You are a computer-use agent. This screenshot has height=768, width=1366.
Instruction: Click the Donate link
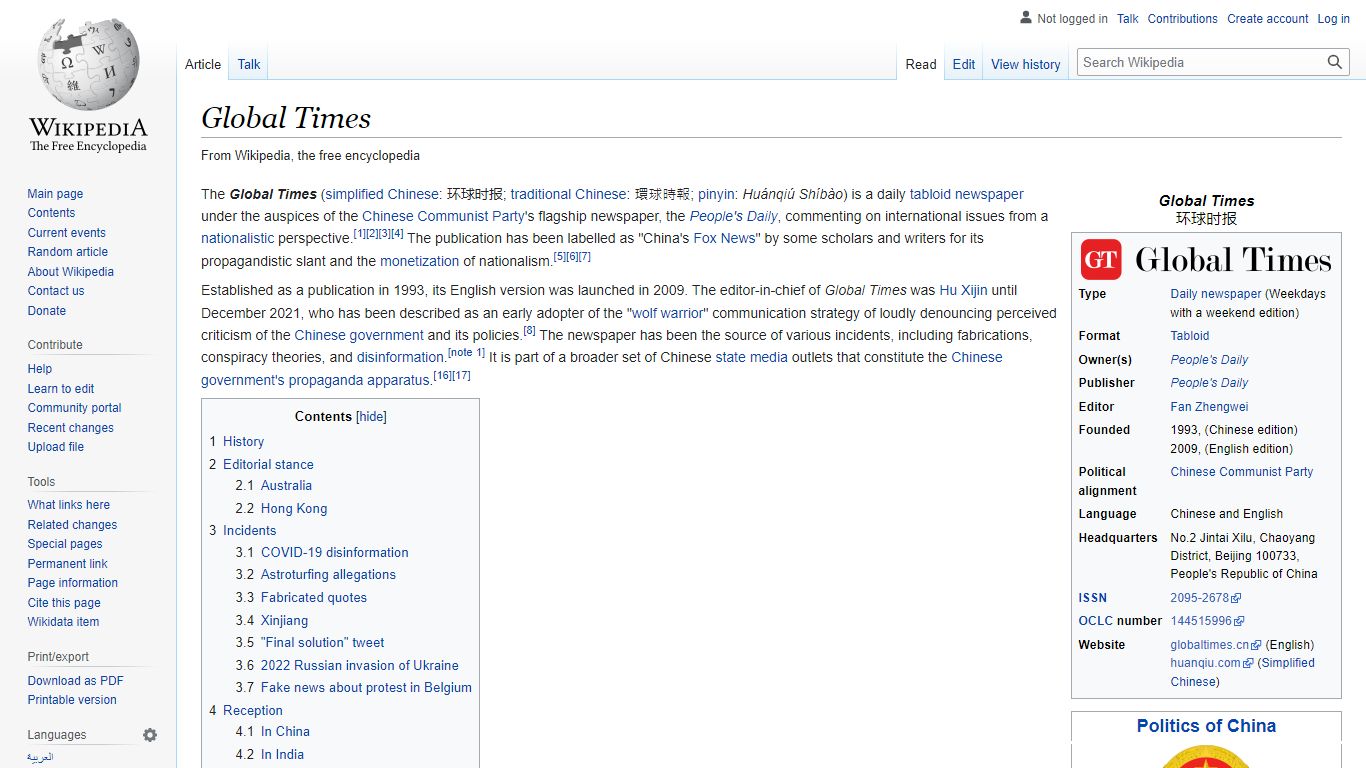[x=46, y=311]
